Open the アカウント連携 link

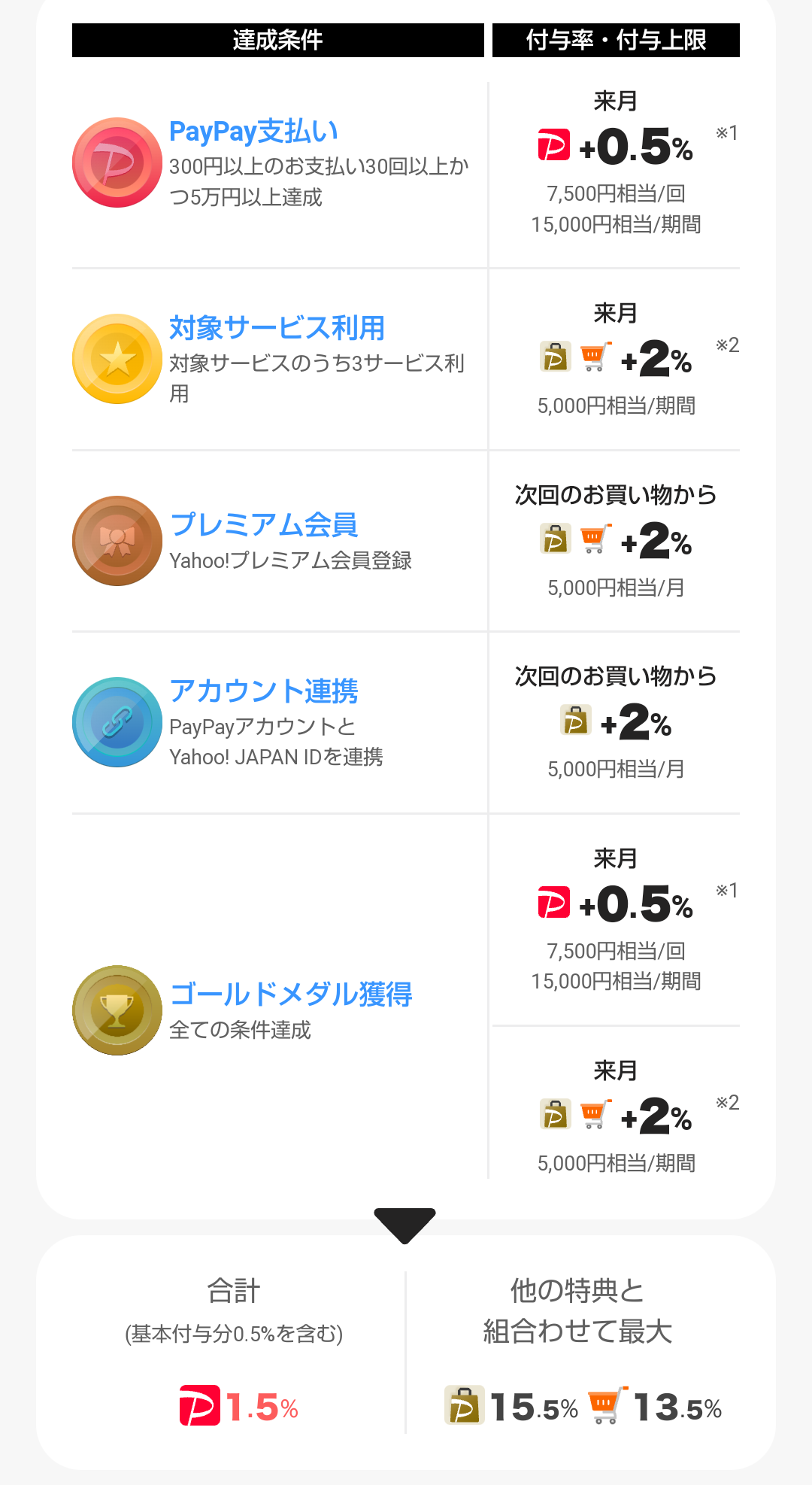[264, 691]
